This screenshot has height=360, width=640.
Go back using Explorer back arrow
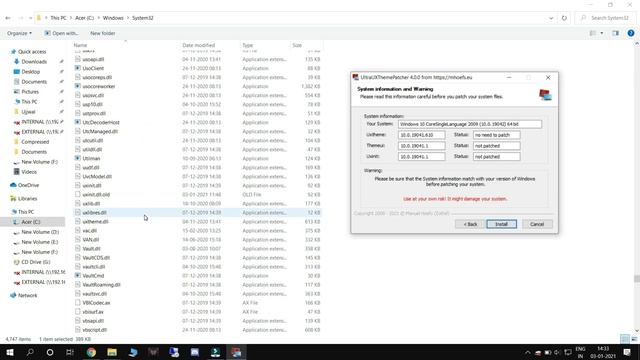[x=8, y=18]
